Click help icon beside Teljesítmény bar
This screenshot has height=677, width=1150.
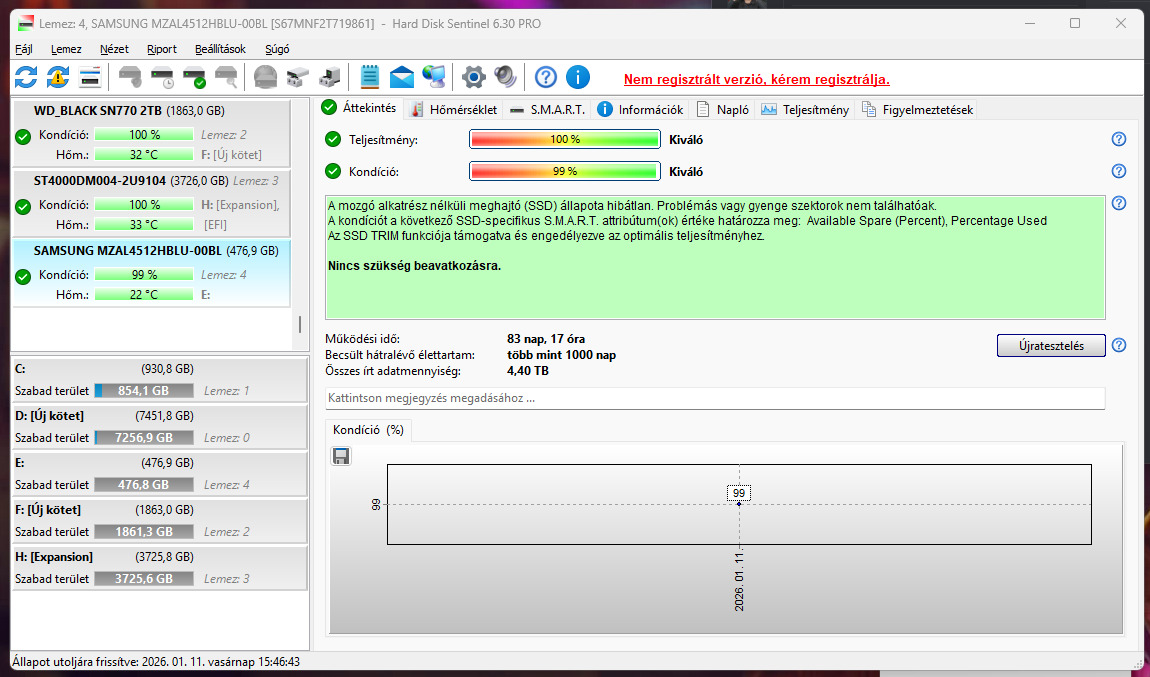tap(1118, 139)
